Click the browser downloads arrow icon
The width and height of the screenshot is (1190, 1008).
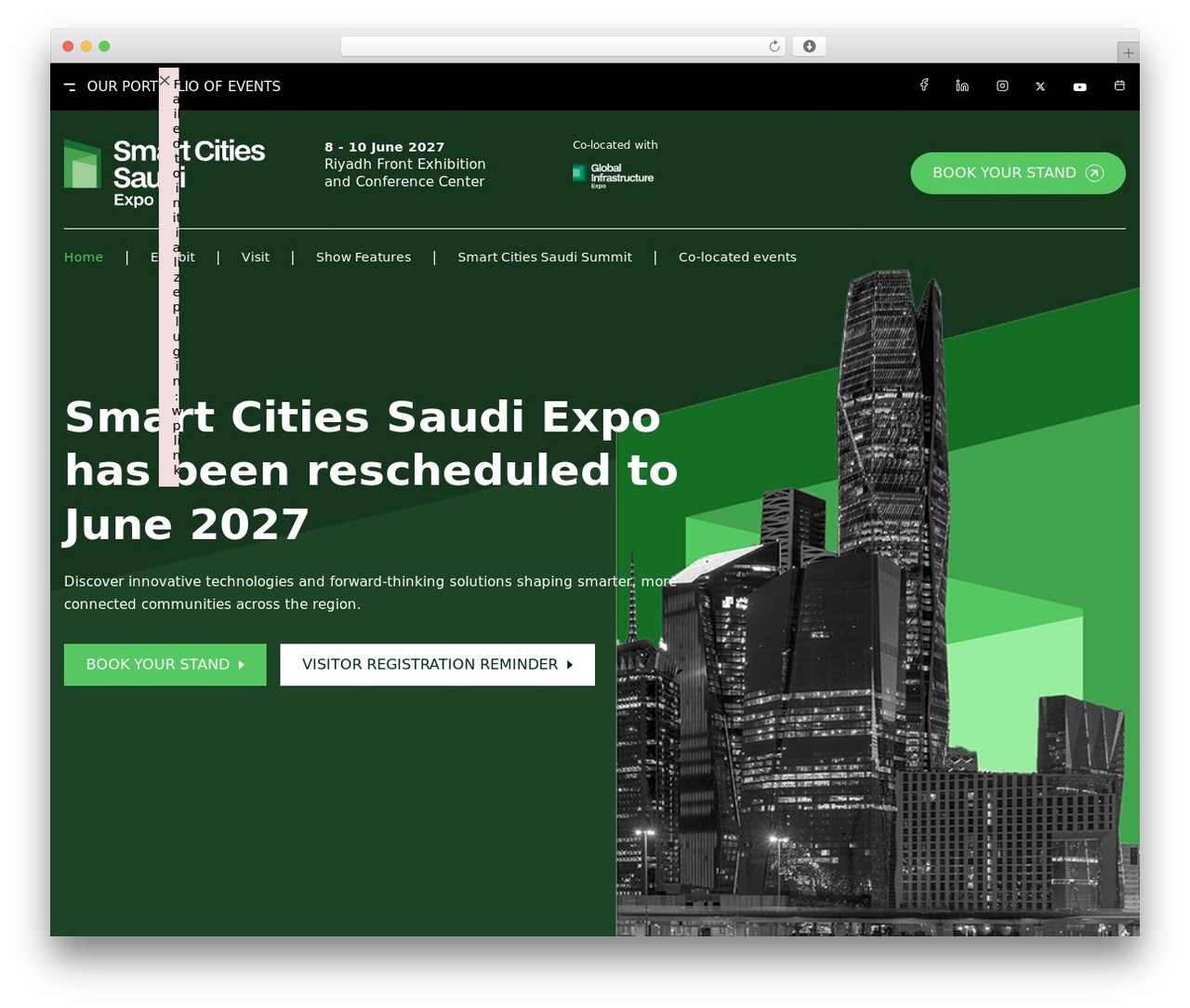809,46
